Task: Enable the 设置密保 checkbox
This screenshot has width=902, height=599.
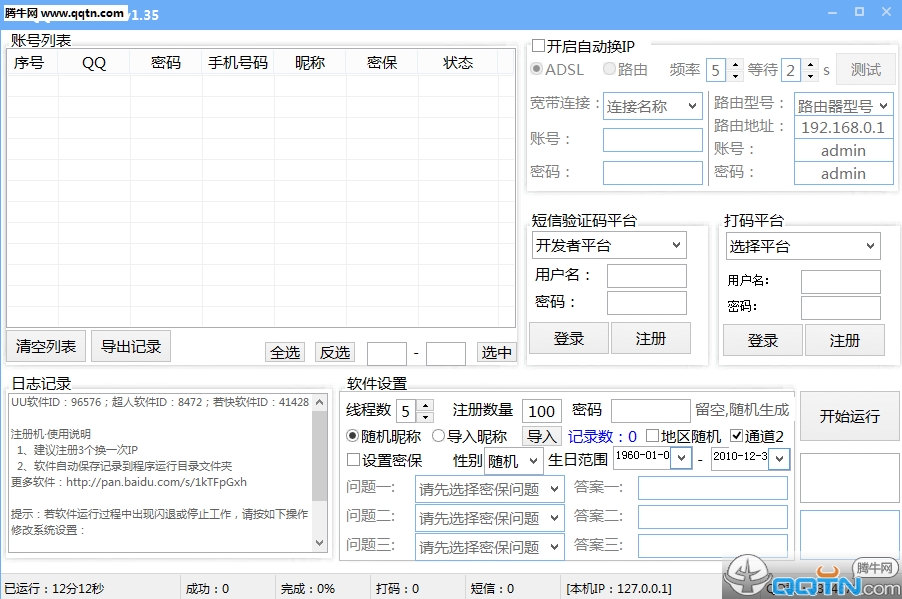Action: (x=353, y=460)
